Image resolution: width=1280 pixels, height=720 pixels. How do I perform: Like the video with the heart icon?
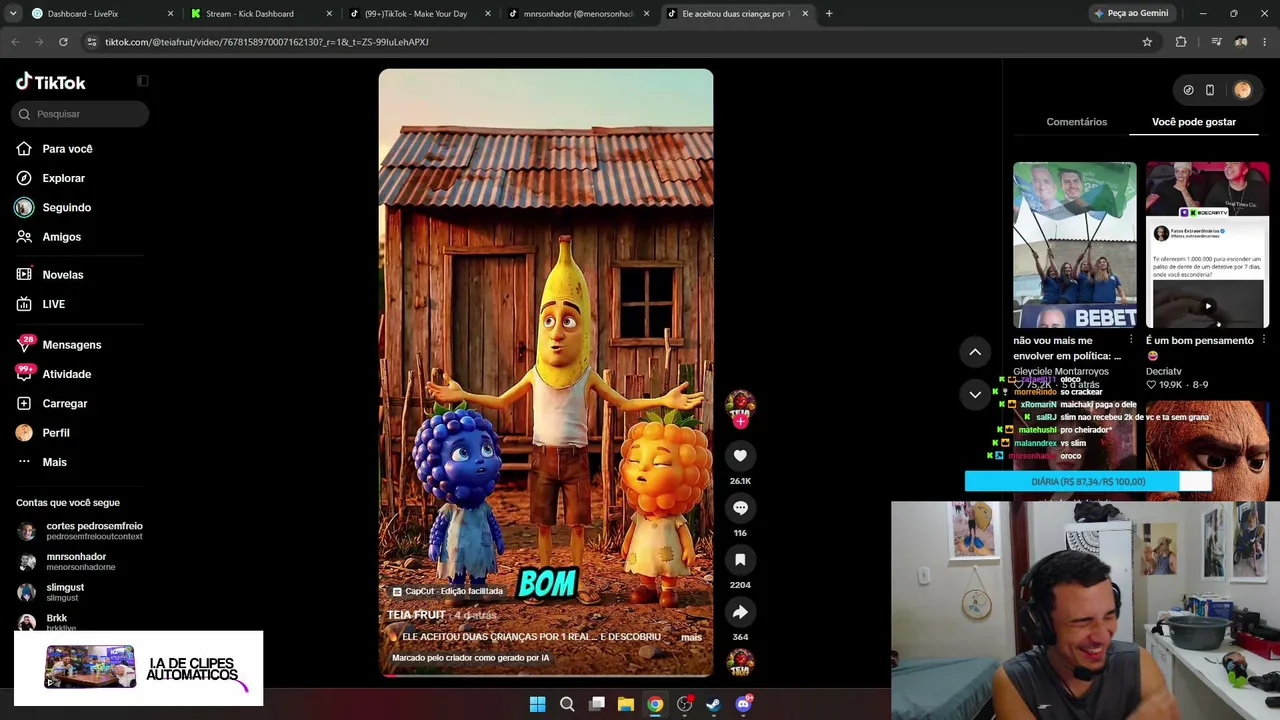740,456
